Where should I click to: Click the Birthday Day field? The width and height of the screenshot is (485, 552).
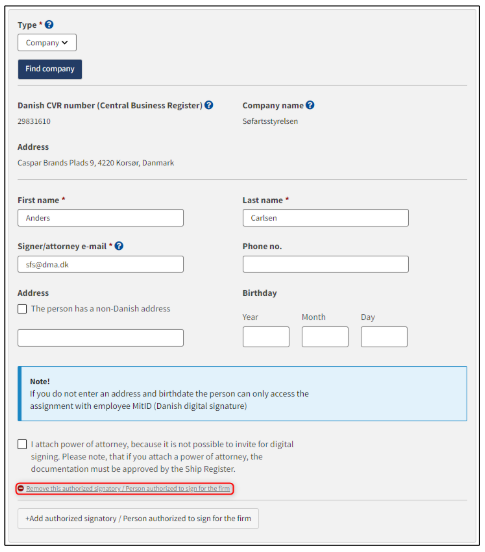tap(384, 337)
